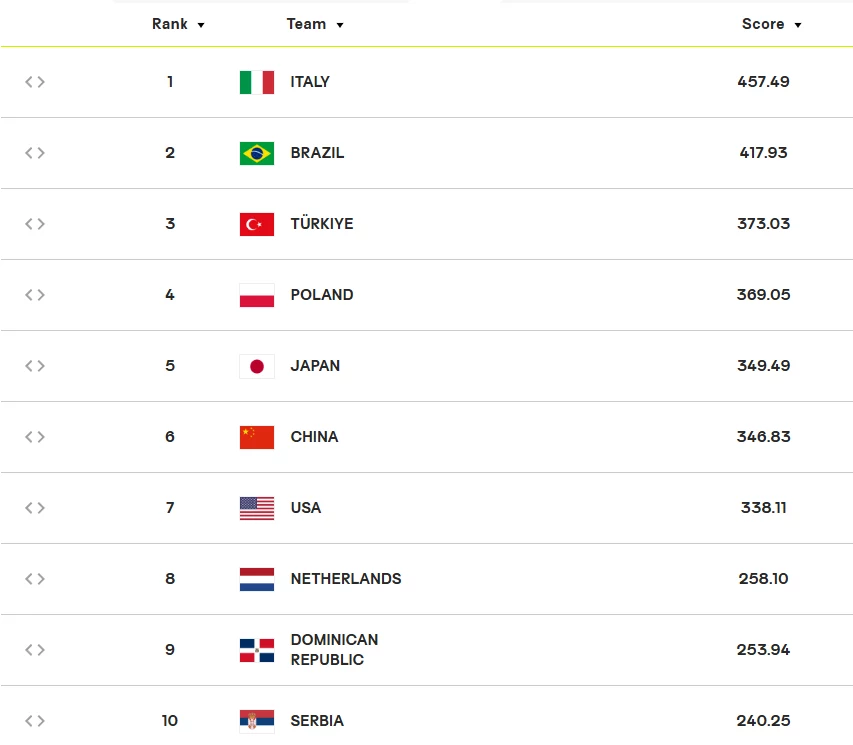Sort the table by the Rank column
The width and height of the screenshot is (853, 745).
pyautogui.click(x=178, y=24)
